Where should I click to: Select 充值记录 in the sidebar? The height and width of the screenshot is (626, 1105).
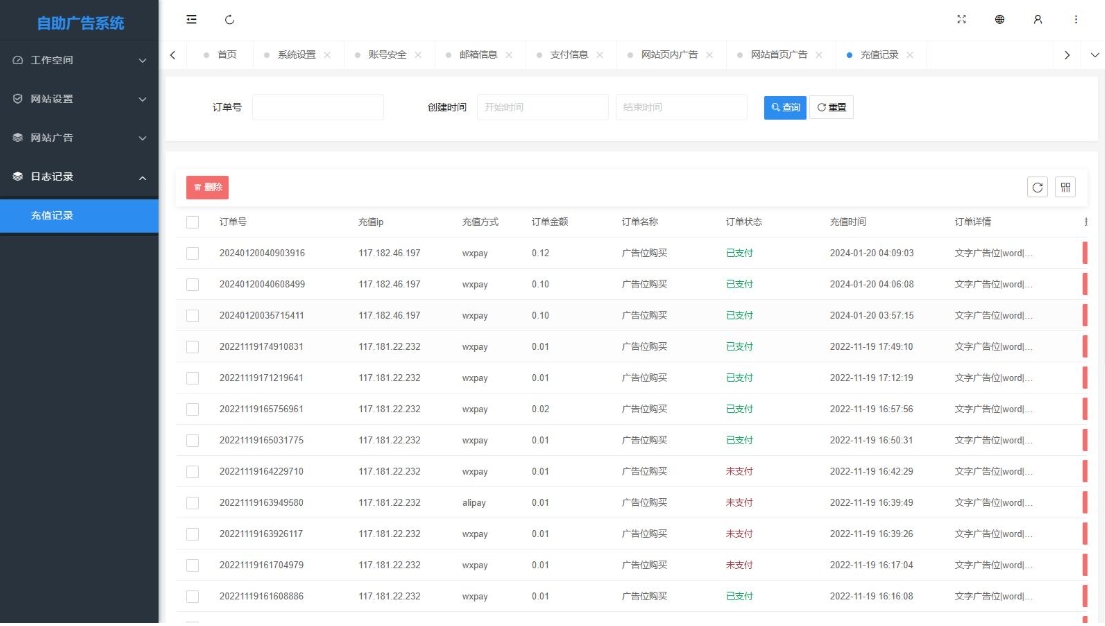pos(79,216)
